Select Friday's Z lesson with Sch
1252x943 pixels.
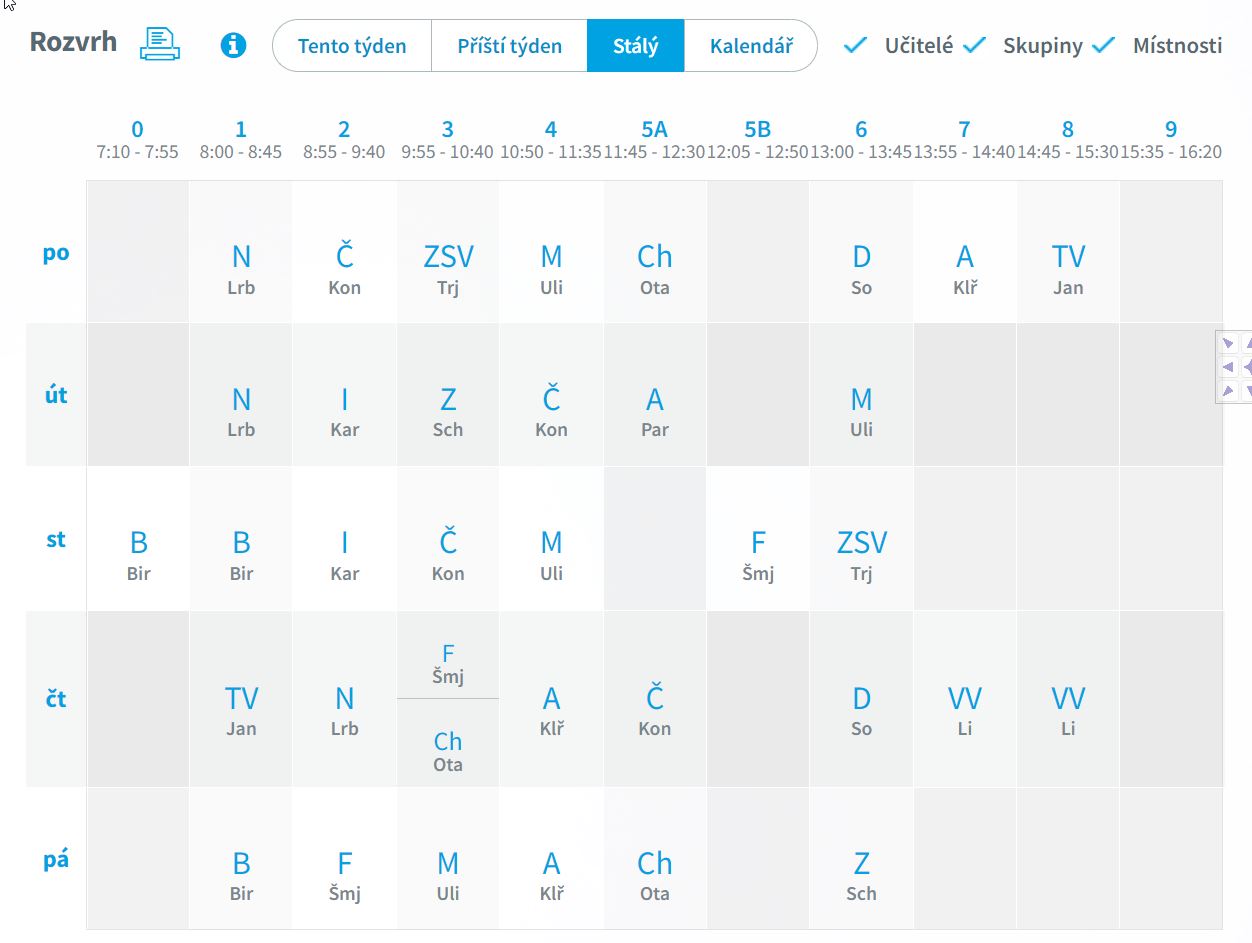861,875
